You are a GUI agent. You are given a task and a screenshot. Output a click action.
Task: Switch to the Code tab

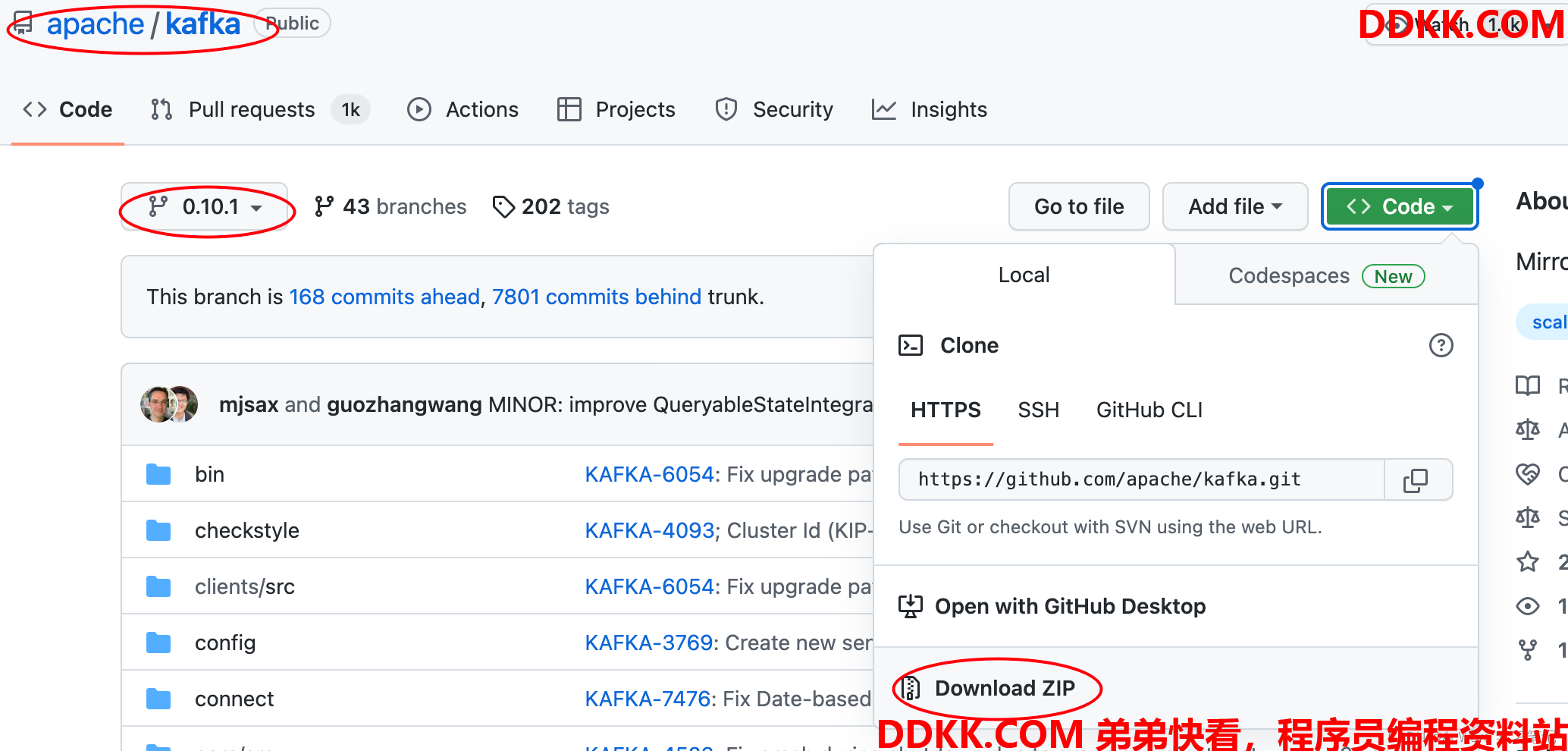[x=67, y=110]
